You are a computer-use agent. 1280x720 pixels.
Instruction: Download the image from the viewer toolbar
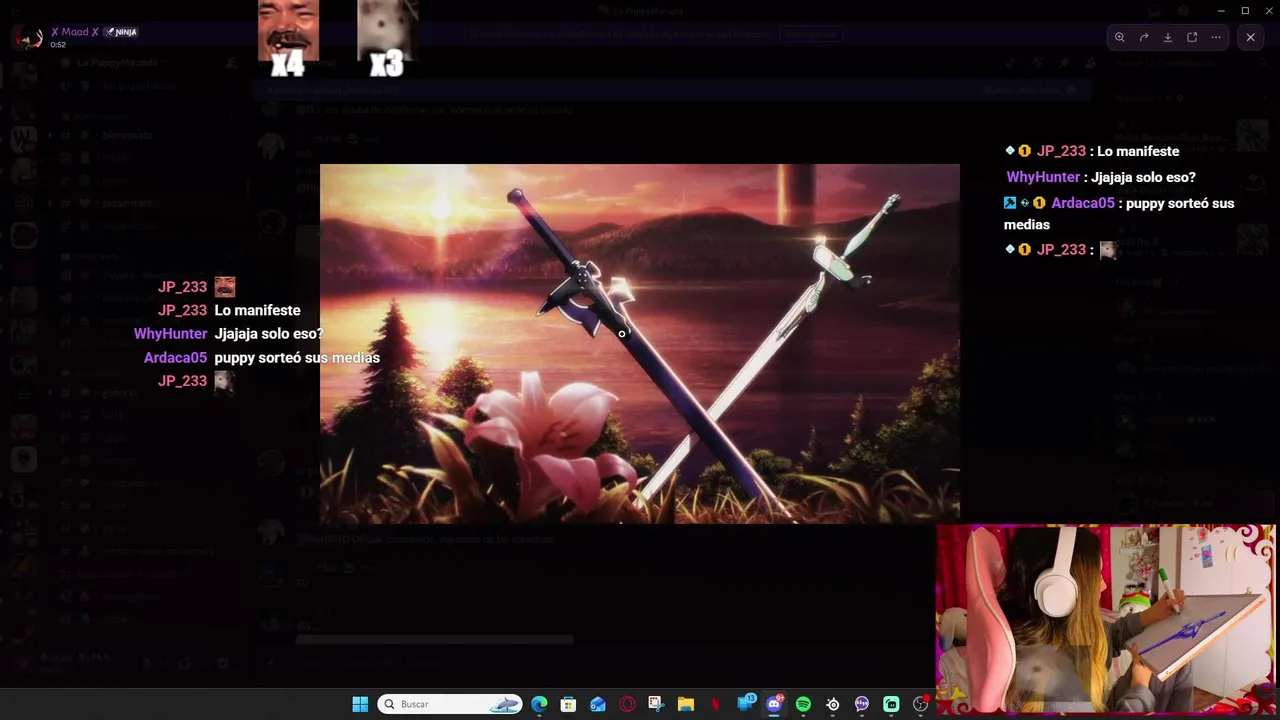(1168, 37)
